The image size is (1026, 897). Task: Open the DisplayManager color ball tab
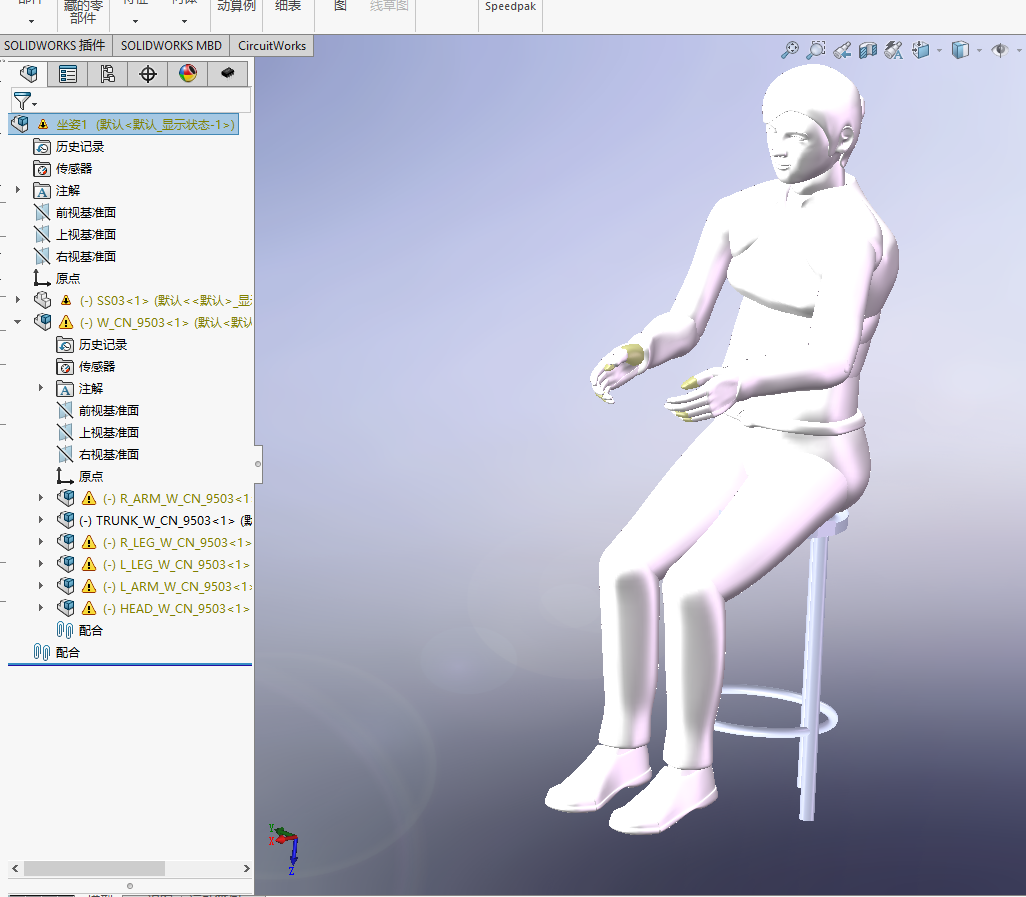pyautogui.click(x=188, y=73)
